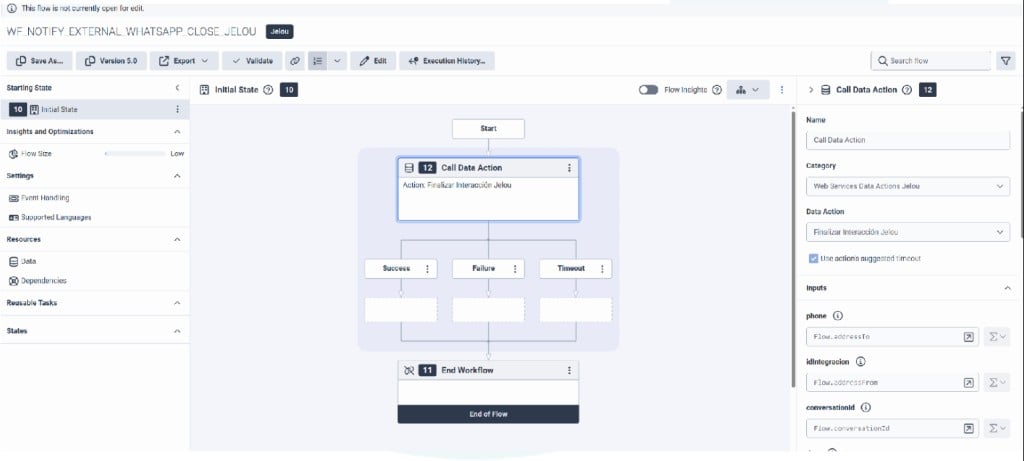
Task: Collapse the Insights and Optimizations section
Action: (177, 132)
